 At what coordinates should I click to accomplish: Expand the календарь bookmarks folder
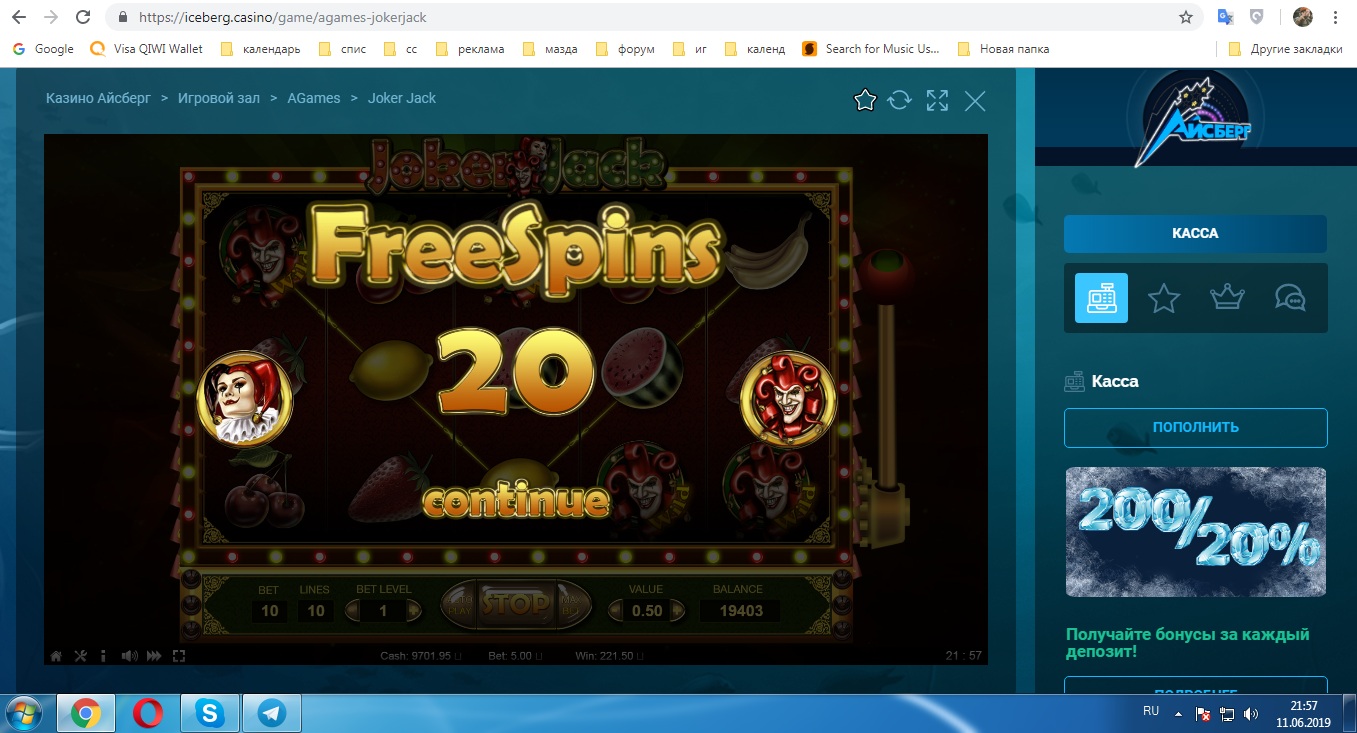pos(260,49)
